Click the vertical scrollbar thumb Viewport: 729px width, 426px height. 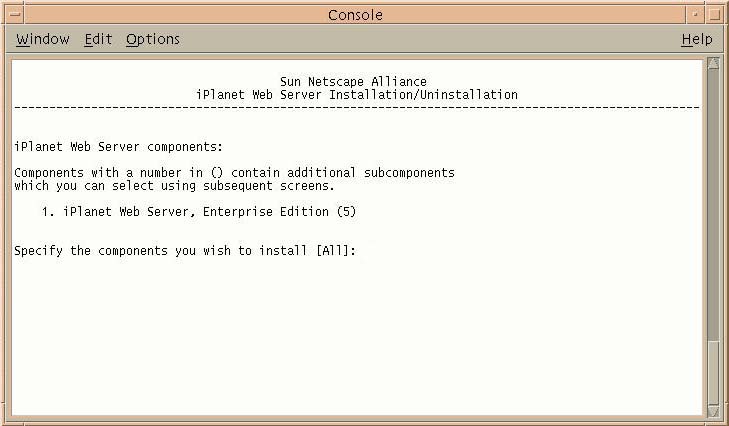click(713, 373)
